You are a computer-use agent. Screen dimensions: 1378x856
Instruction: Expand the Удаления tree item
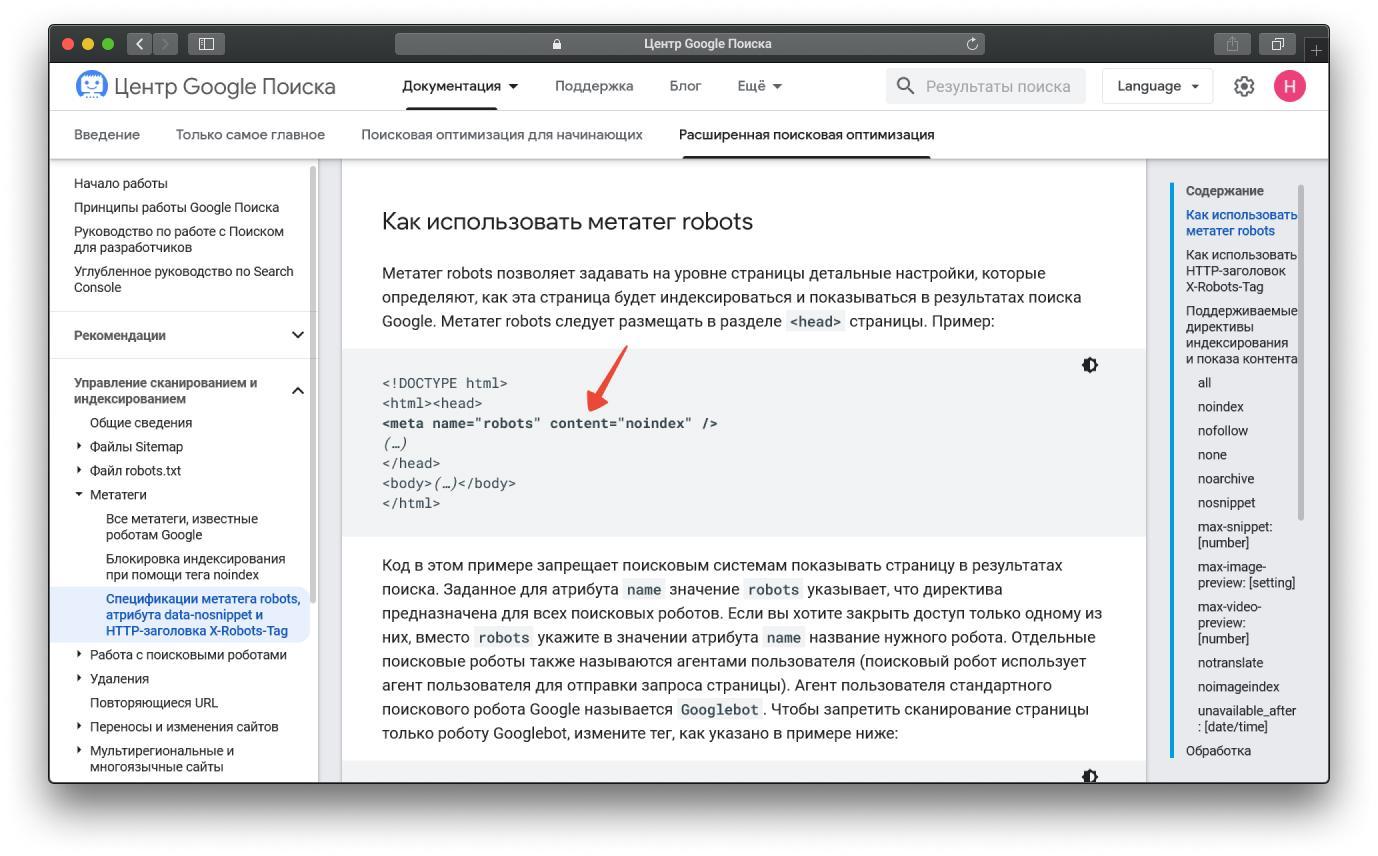click(x=80, y=679)
